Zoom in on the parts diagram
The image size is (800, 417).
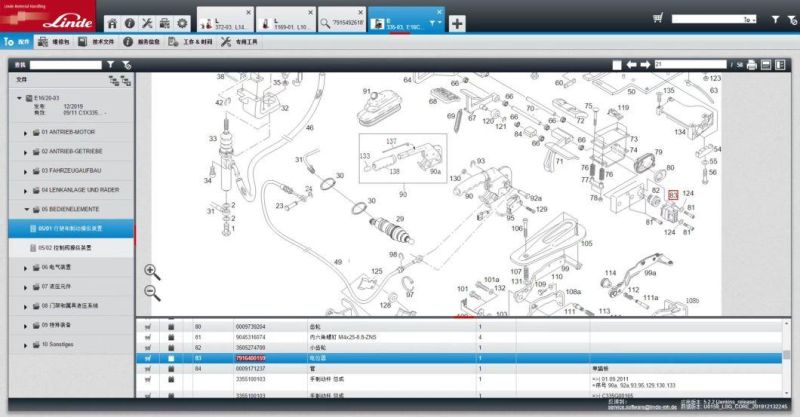[152, 272]
